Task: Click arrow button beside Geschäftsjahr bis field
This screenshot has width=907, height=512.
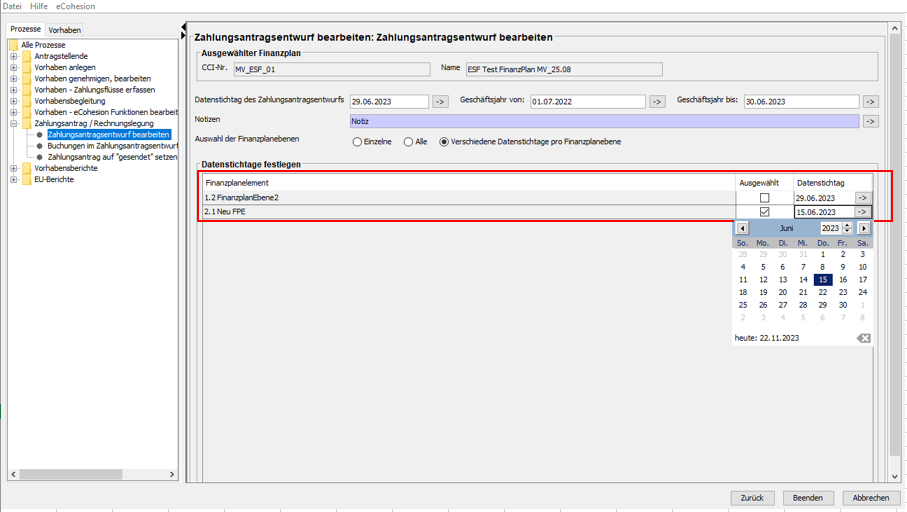Action: (870, 102)
